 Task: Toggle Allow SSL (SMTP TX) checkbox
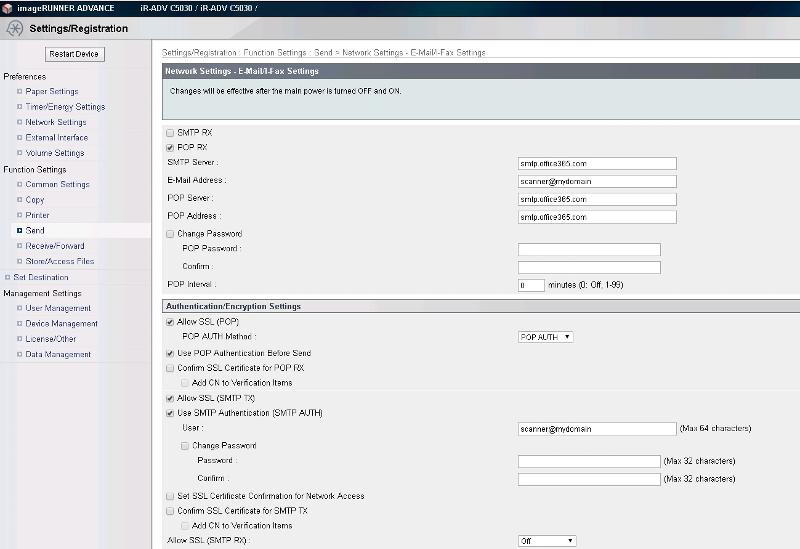[170, 398]
